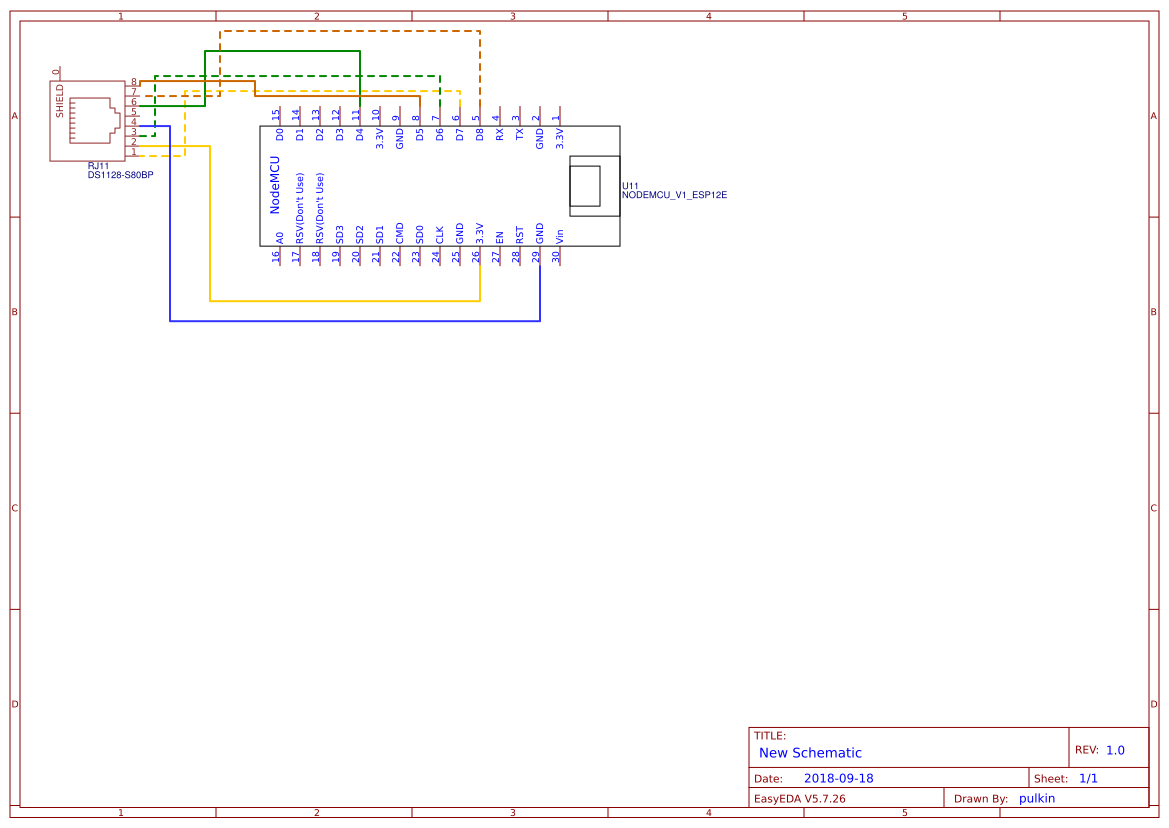The width and height of the screenshot is (1169, 828).
Task: Select the DS1128-S80BP part name
Action: point(121,175)
